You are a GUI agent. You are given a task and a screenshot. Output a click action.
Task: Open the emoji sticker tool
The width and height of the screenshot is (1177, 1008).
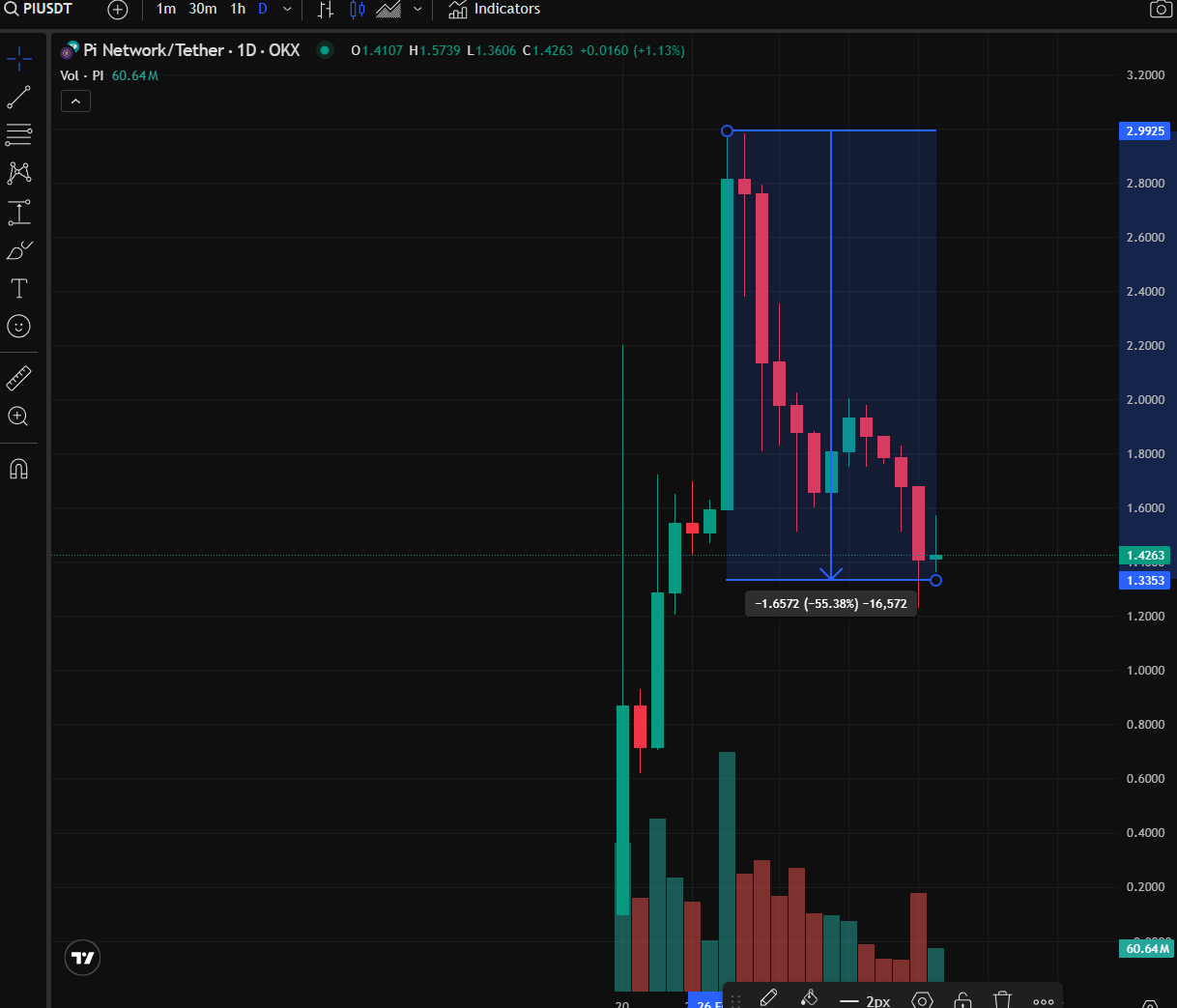click(x=19, y=327)
